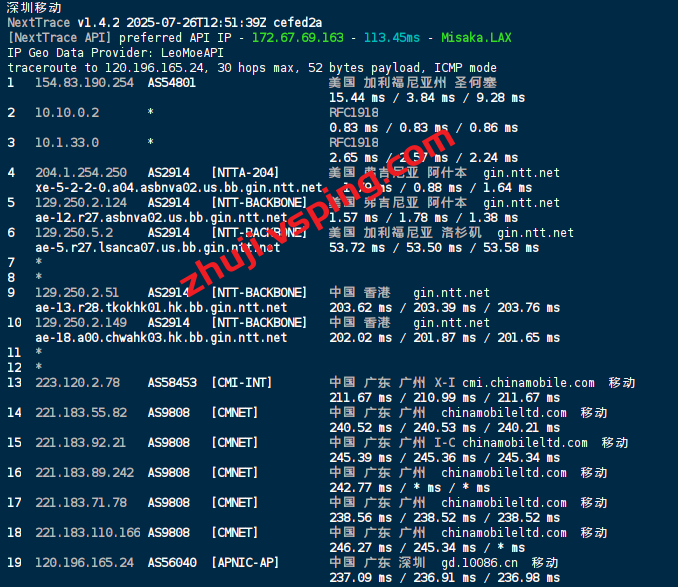
Task: Select IP 129.250.2.149 on hop 10
Action: (x=81, y=322)
